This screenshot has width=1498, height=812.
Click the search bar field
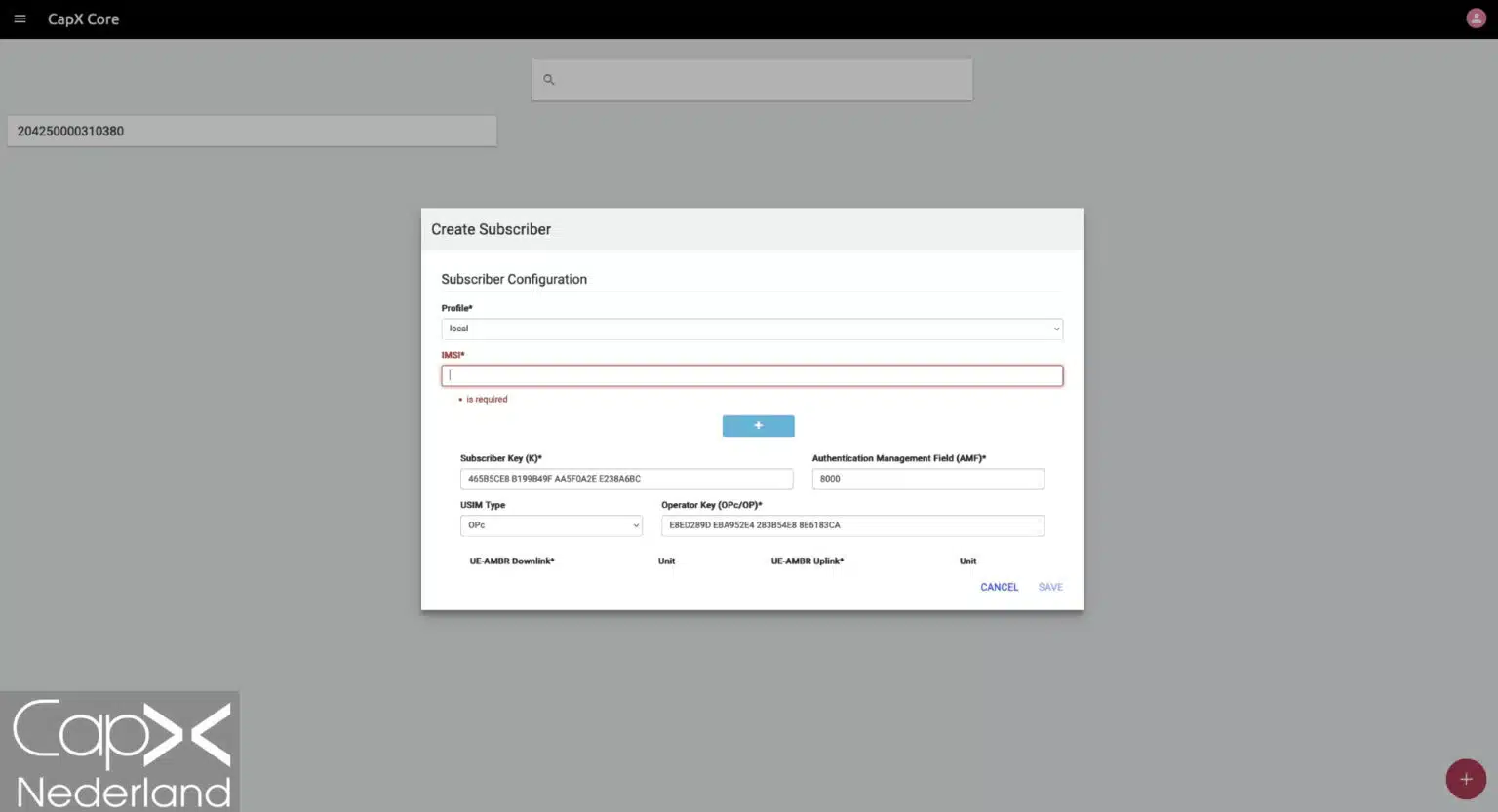[x=752, y=80]
